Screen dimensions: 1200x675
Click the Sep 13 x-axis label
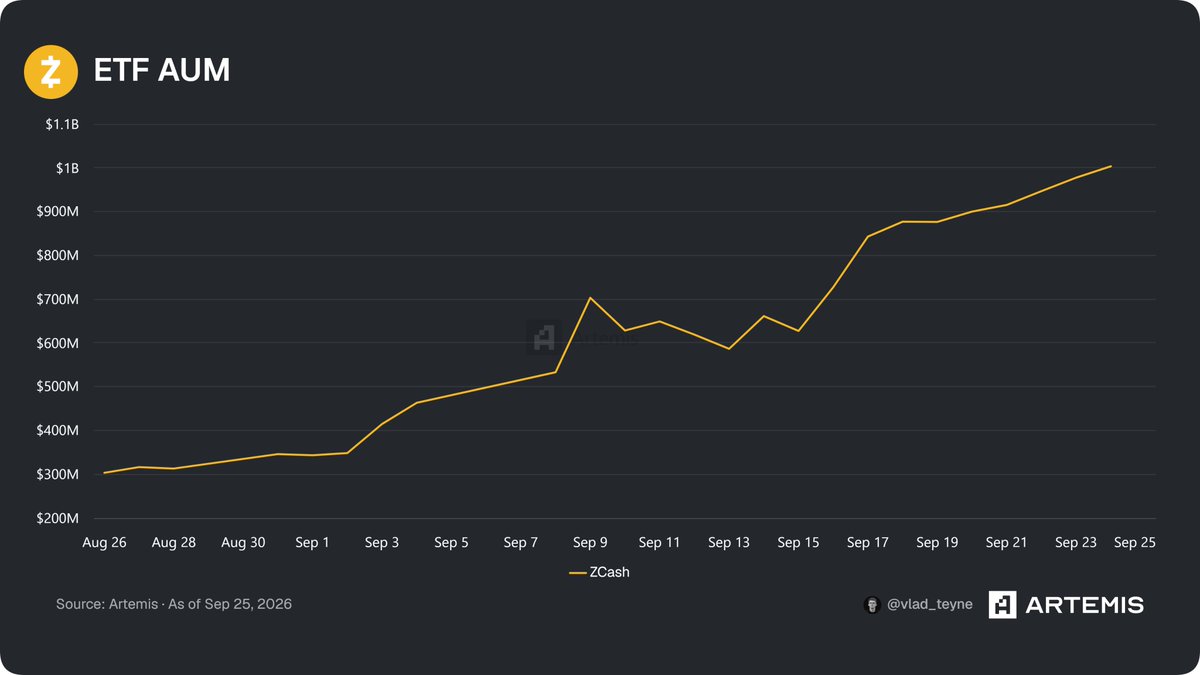click(x=729, y=543)
